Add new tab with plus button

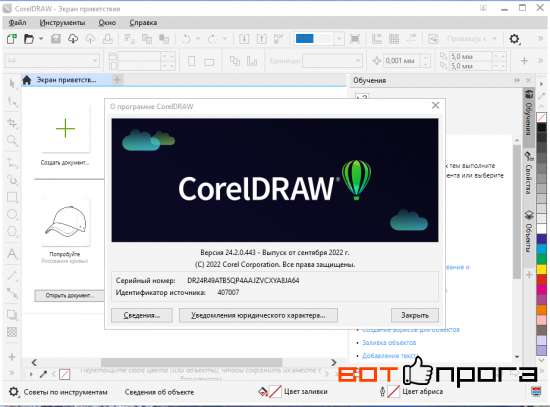click(117, 80)
